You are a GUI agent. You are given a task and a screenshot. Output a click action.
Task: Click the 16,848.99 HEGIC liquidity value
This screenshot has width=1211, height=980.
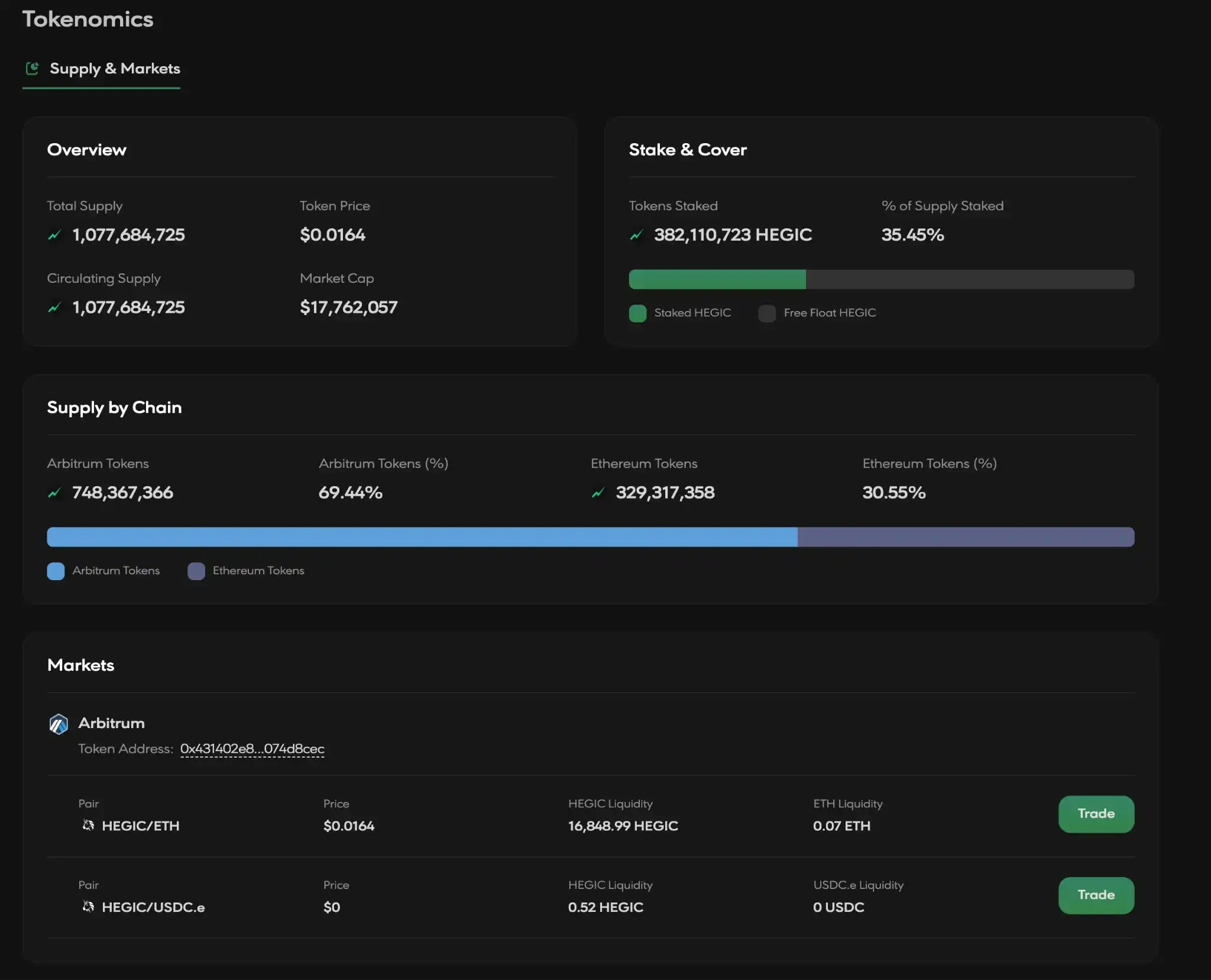[623, 826]
